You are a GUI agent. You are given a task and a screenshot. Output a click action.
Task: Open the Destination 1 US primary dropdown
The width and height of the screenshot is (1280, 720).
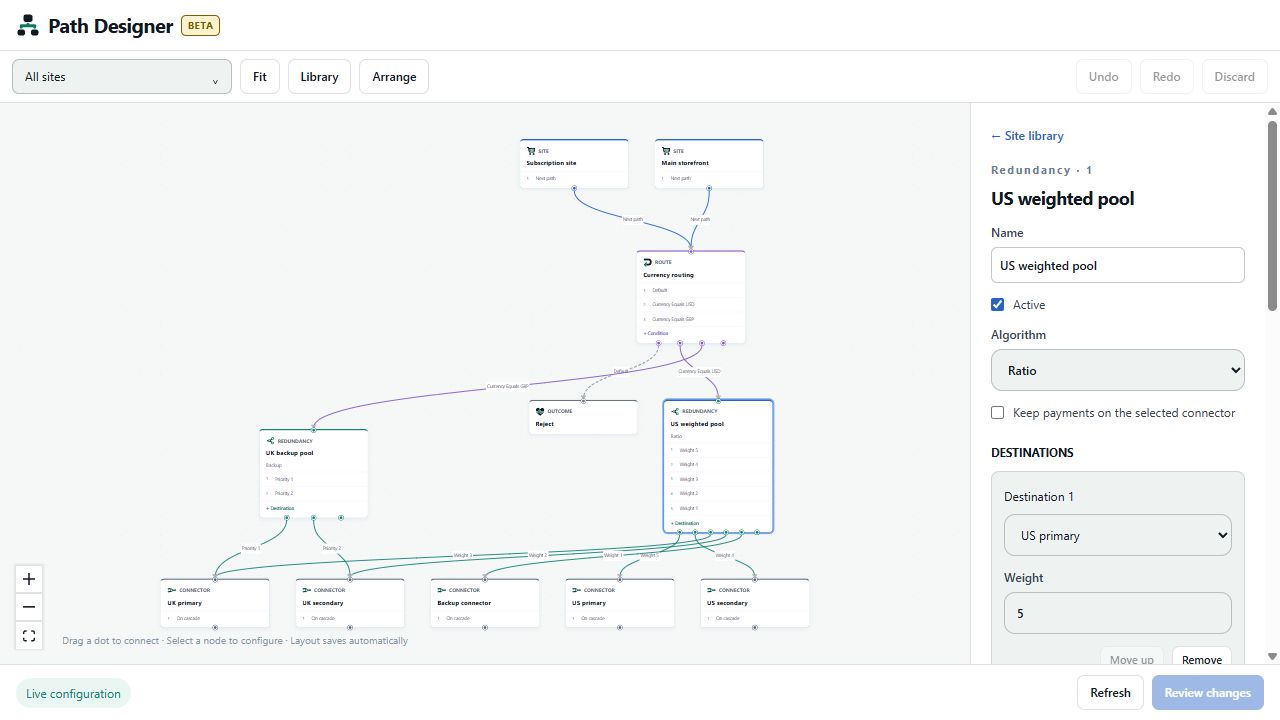coord(1118,535)
